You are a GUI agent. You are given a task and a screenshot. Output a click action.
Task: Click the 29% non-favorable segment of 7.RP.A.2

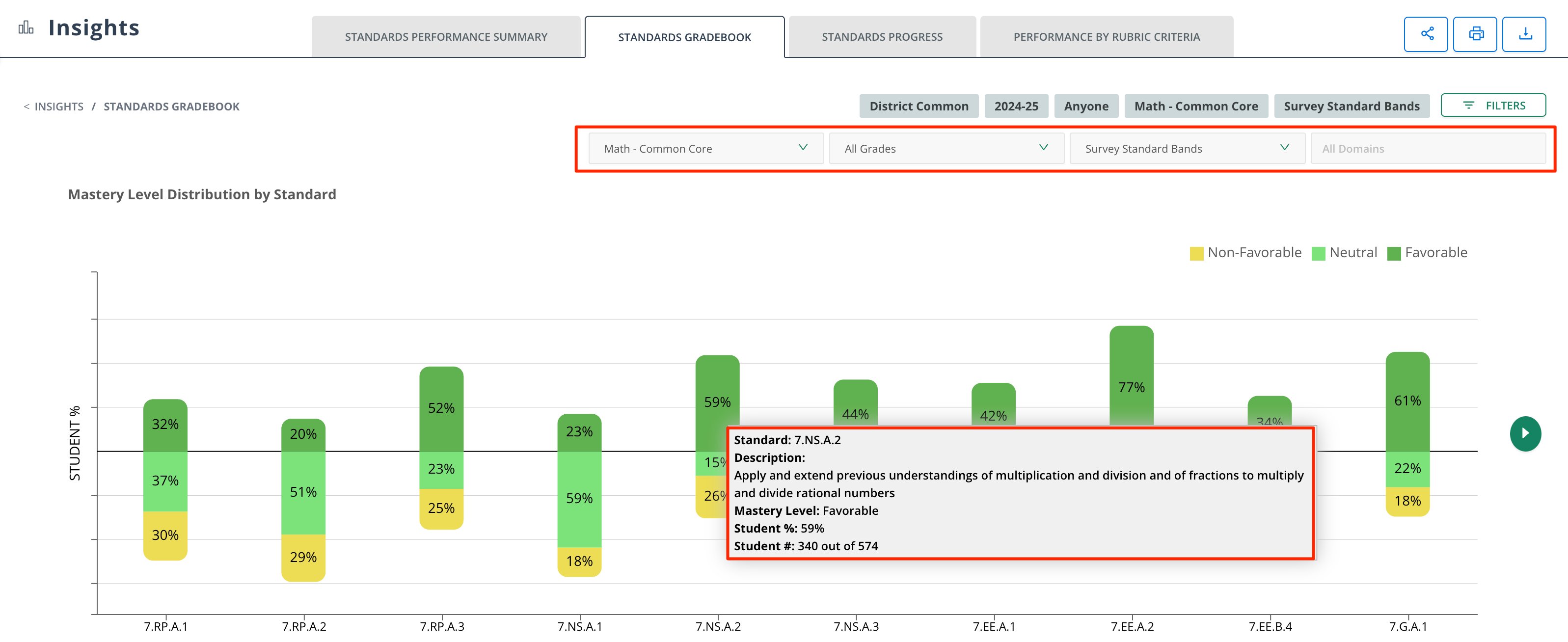pyautogui.click(x=303, y=558)
